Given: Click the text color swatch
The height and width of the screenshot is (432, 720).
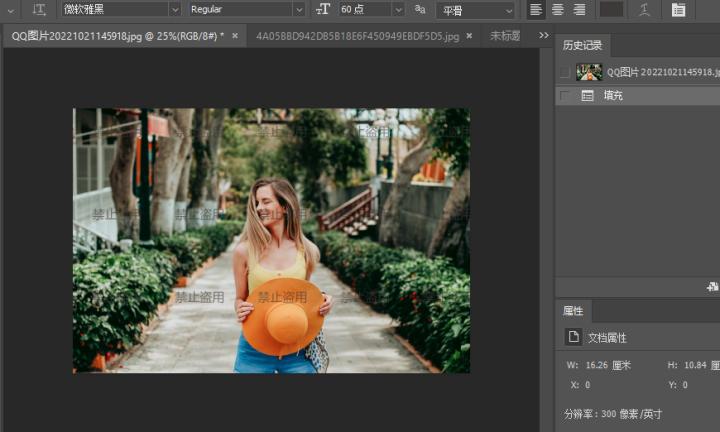Looking at the screenshot, I should [611, 9].
